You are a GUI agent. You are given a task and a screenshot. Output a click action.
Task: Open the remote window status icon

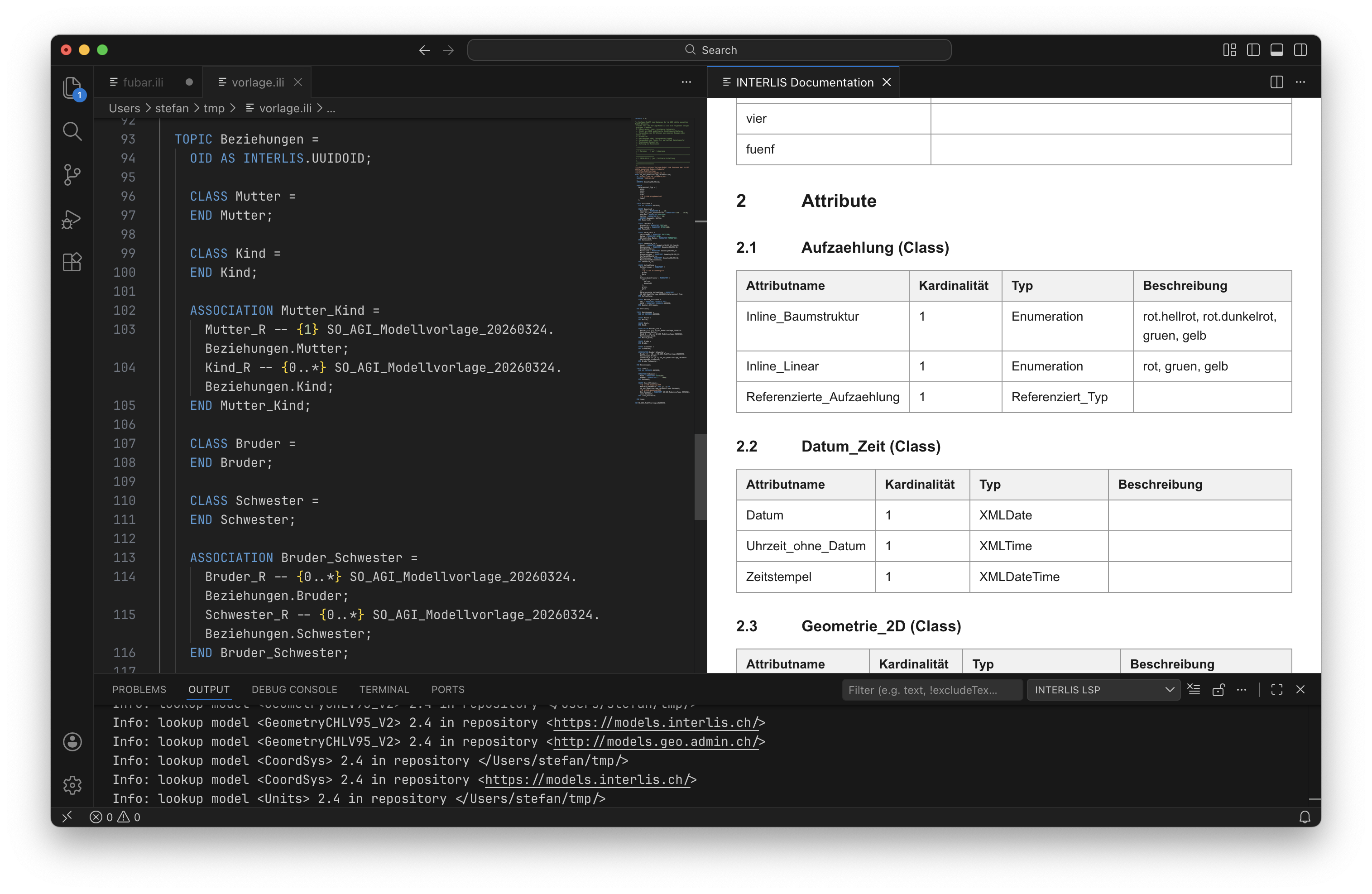coord(67,817)
